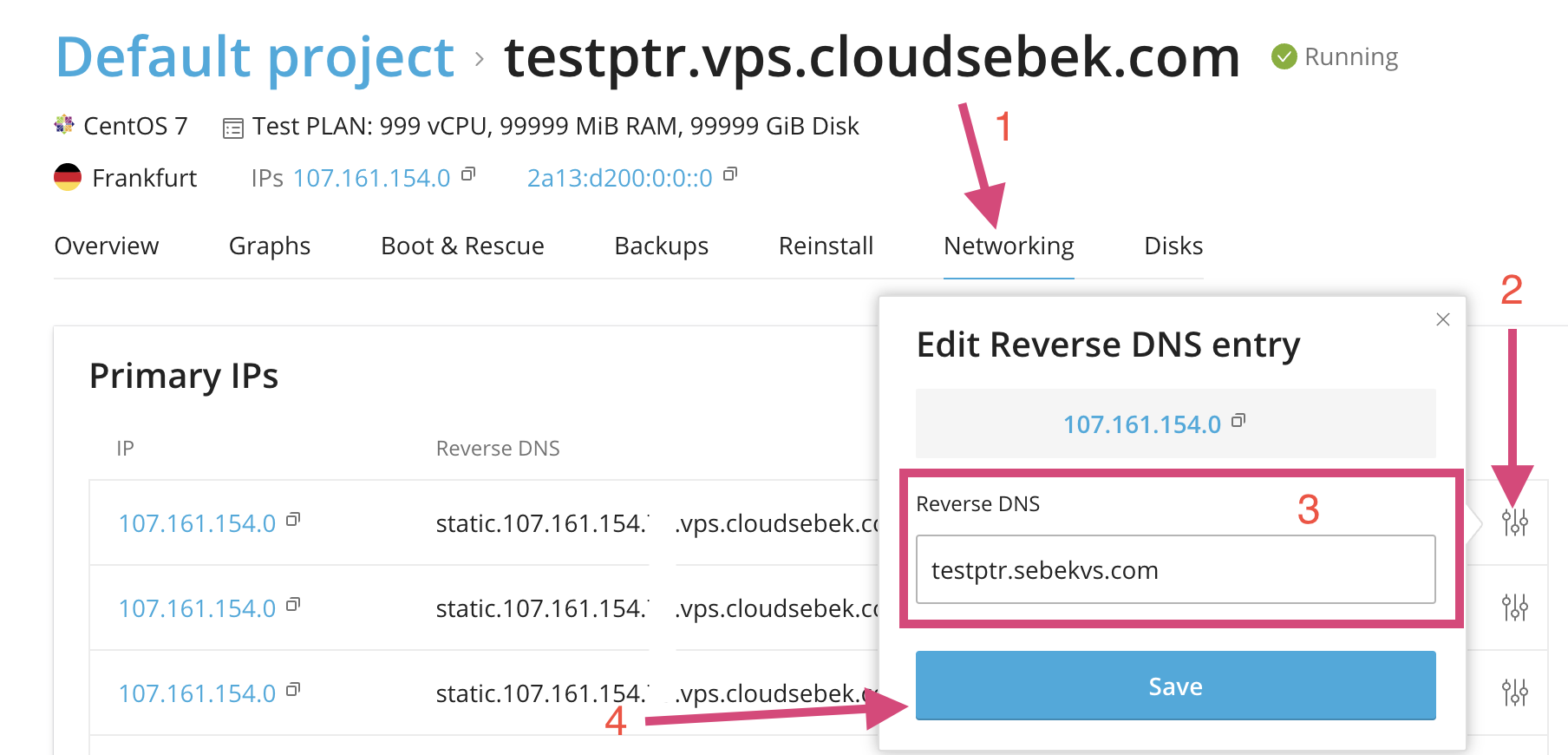
Task: Save the reverse DNS entry
Action: click(x=1176, y=686)
